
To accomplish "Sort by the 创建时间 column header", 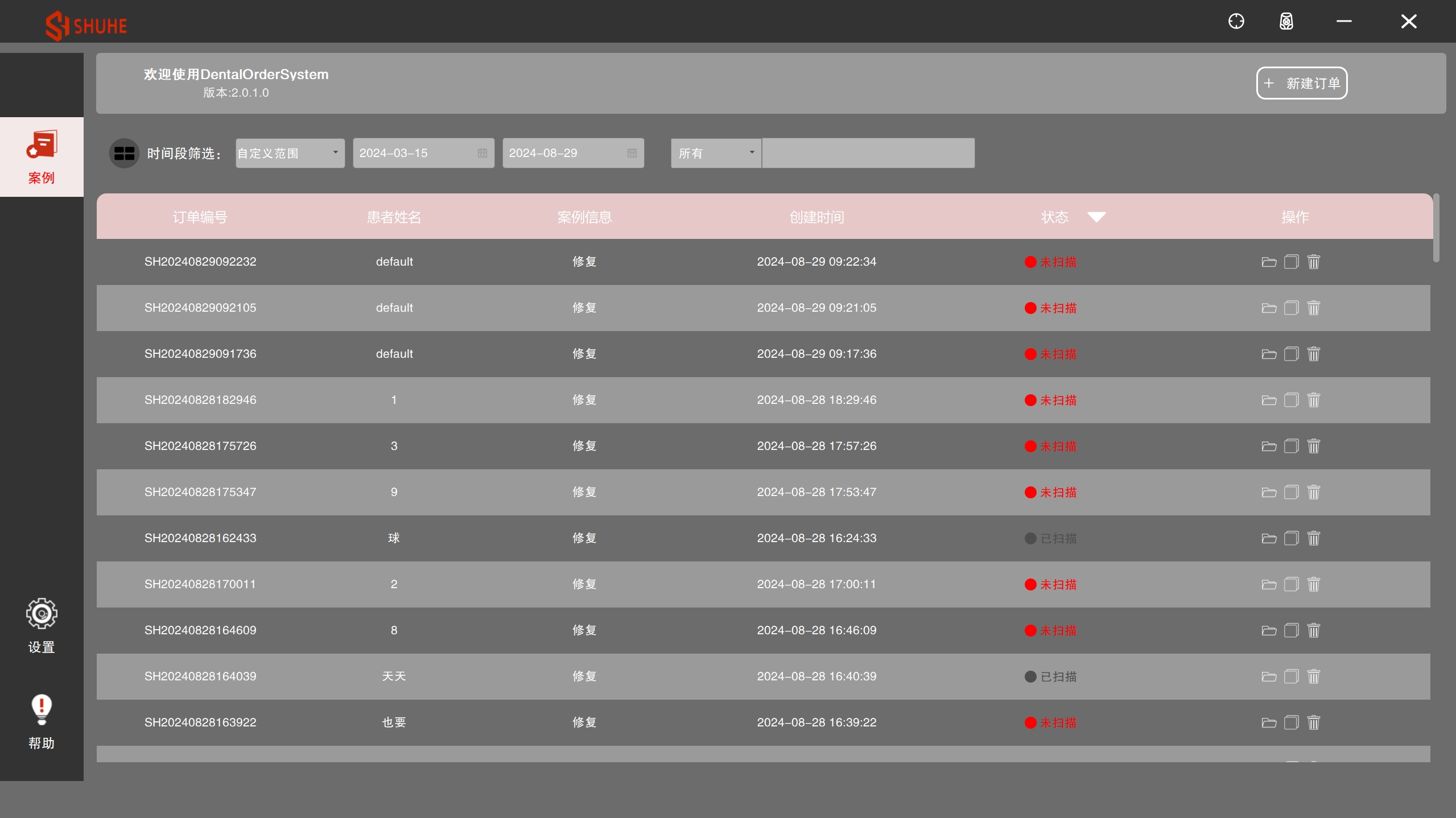I will click(816, 217).
